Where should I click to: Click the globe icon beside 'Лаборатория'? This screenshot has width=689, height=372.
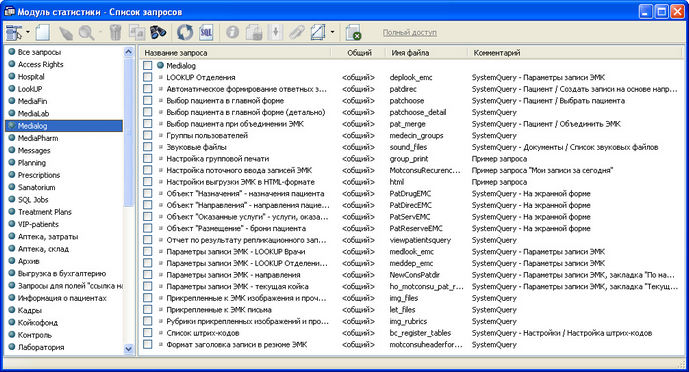tap(12, 347)
